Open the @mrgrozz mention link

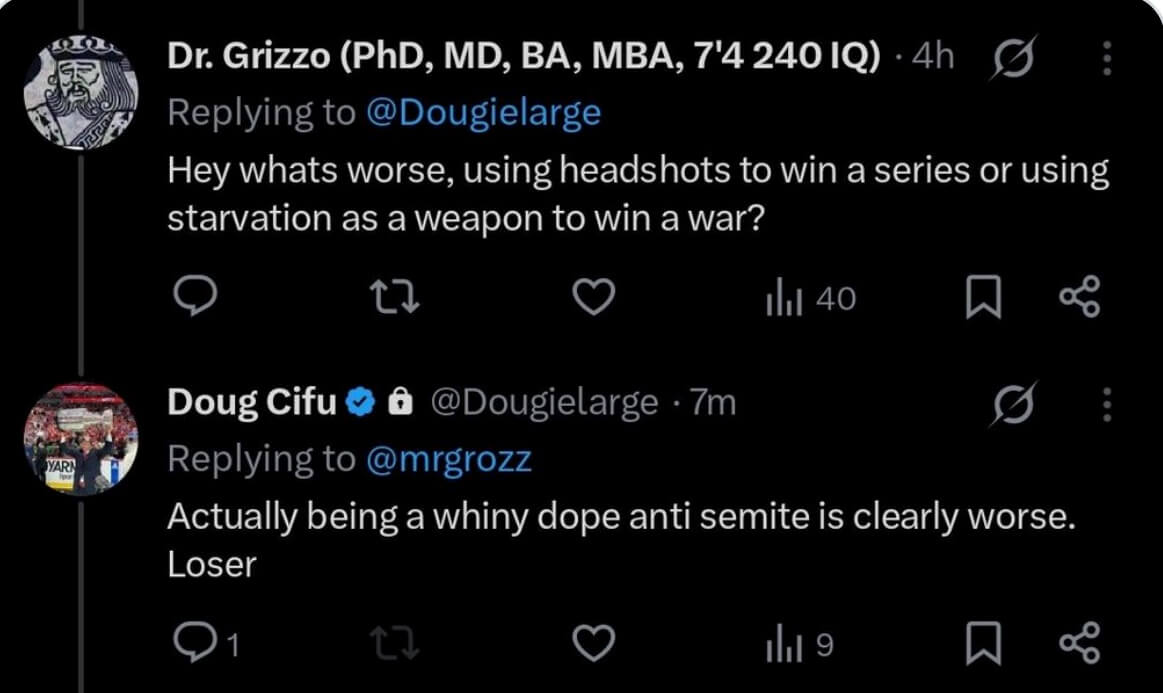(x=451, y=458)
